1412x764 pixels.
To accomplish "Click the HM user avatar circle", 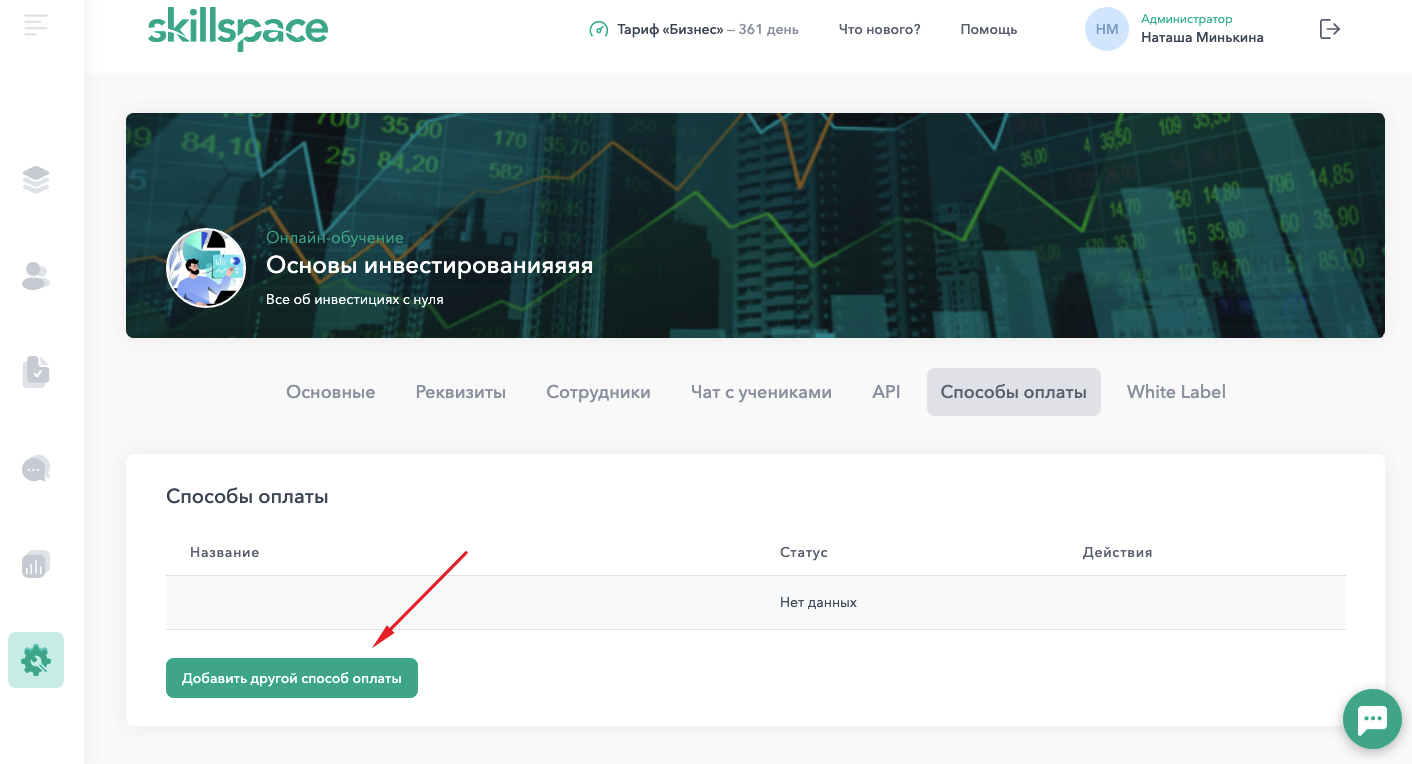I will (x=1107, y=29).
